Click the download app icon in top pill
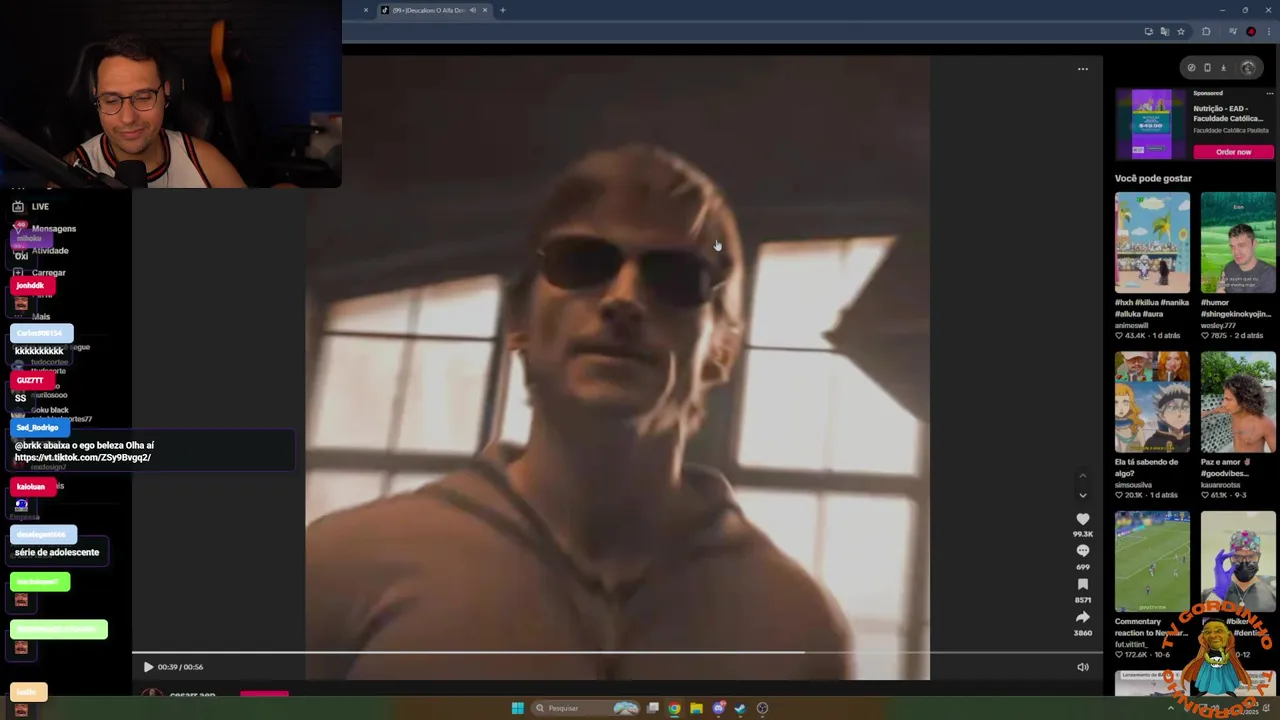 [1223, 68]
